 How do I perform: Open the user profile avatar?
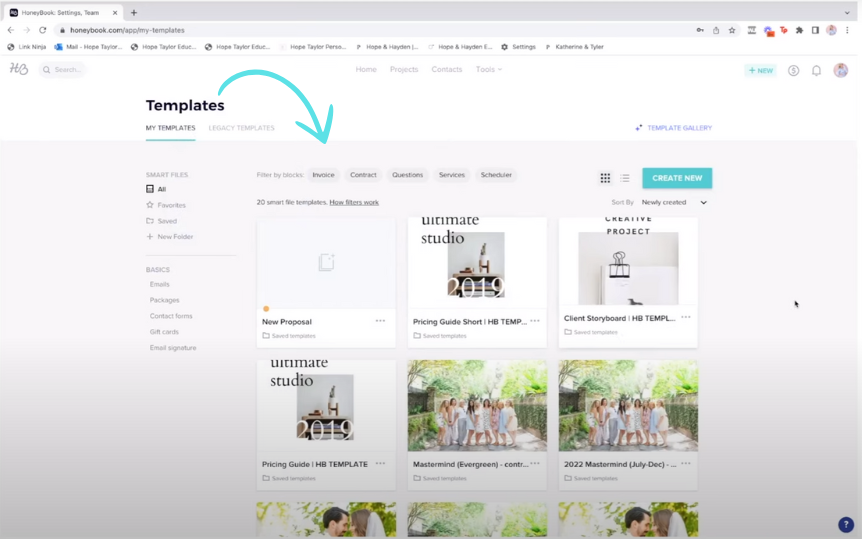tap(841, 70)
